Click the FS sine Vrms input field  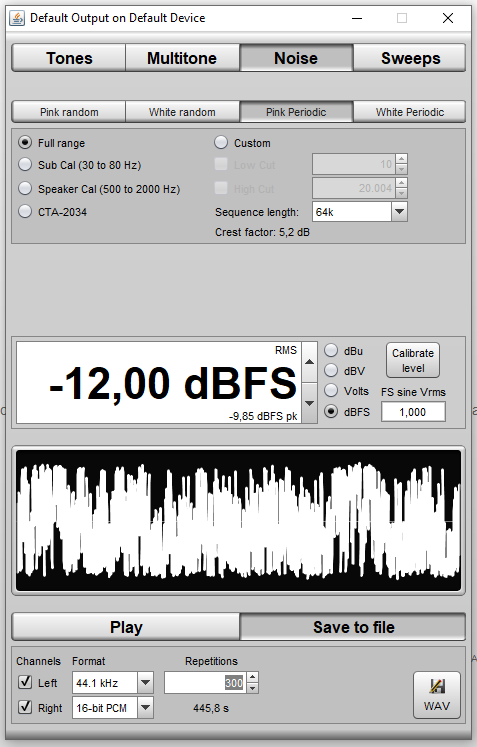tap(413, 412)
